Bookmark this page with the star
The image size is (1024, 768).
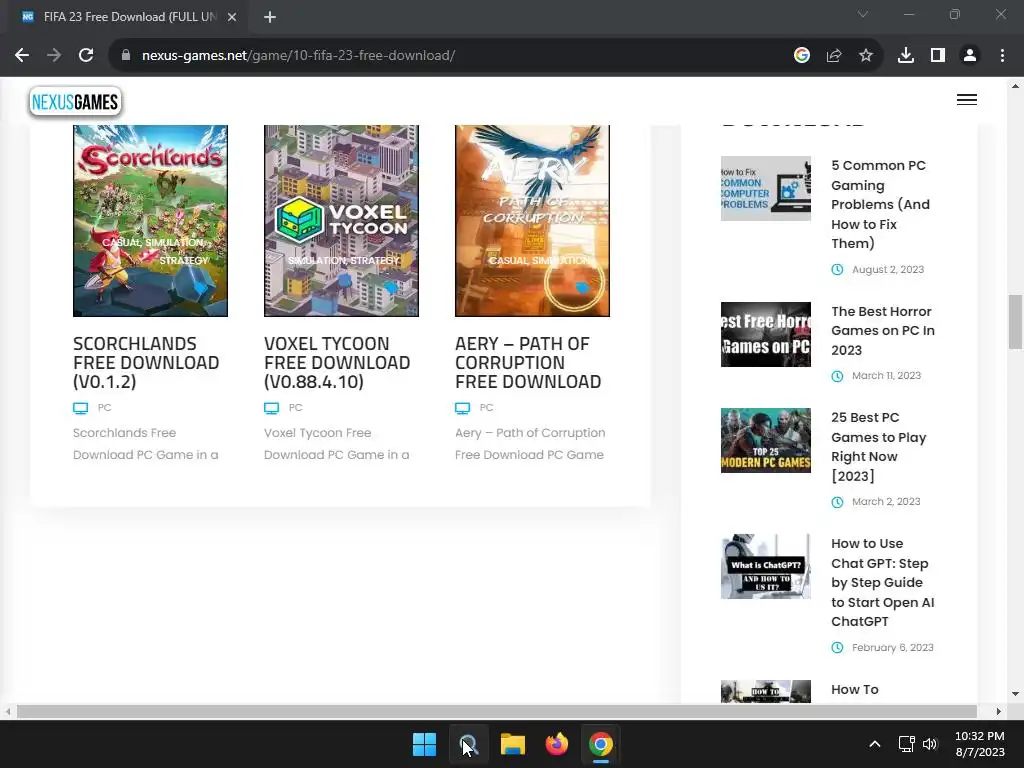coord(866,56)
